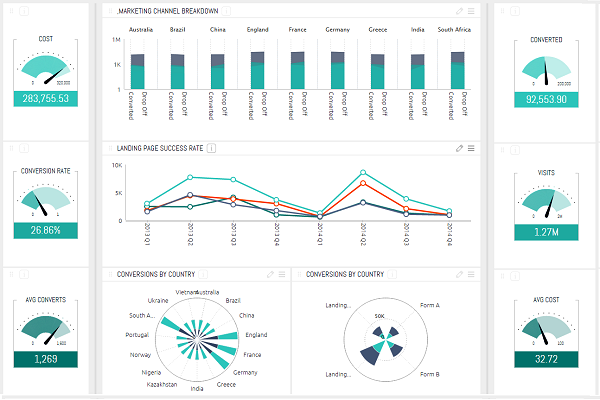Edit the Landing Page Success Rate widget
The image size is (600, 400).
click(459, 148)
